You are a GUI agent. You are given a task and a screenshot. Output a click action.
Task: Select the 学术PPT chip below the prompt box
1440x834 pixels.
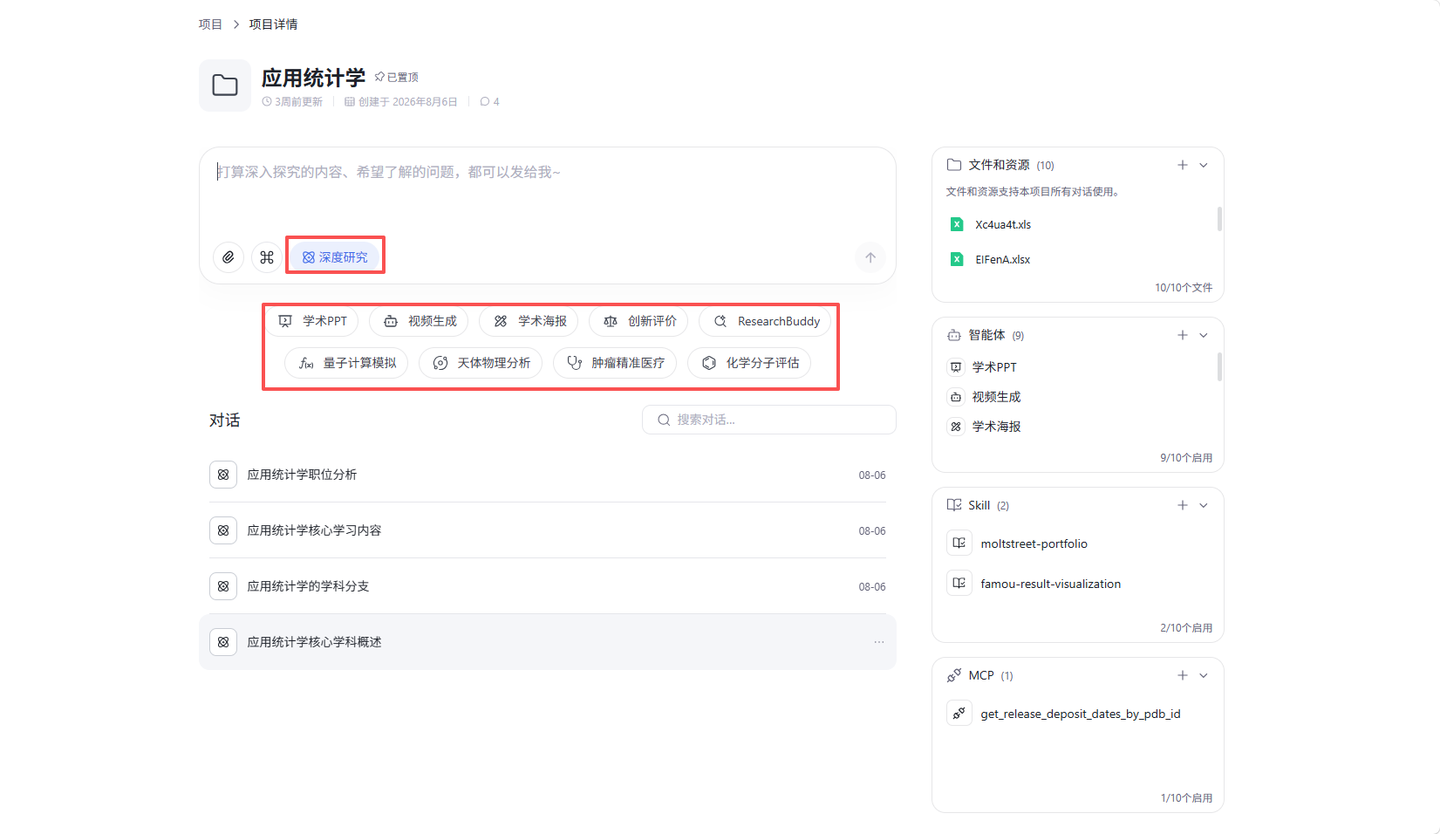(311, 321)
